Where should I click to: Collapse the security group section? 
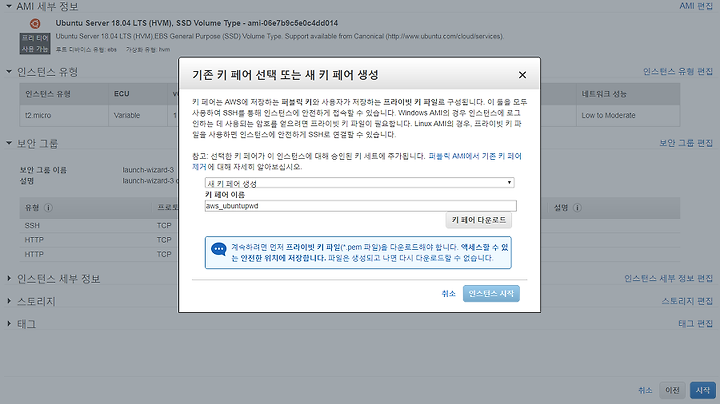click(x=9, y=143)
